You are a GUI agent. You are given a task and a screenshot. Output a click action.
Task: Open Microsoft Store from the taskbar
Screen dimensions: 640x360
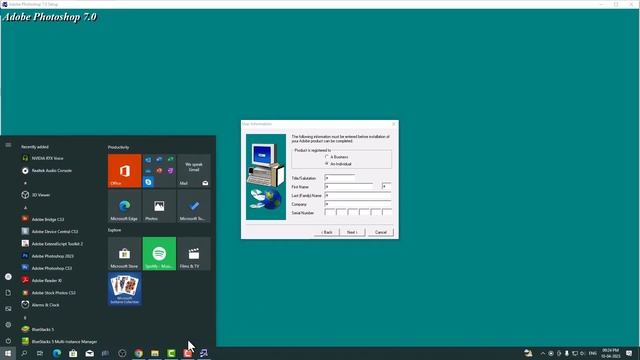(73, 353)
